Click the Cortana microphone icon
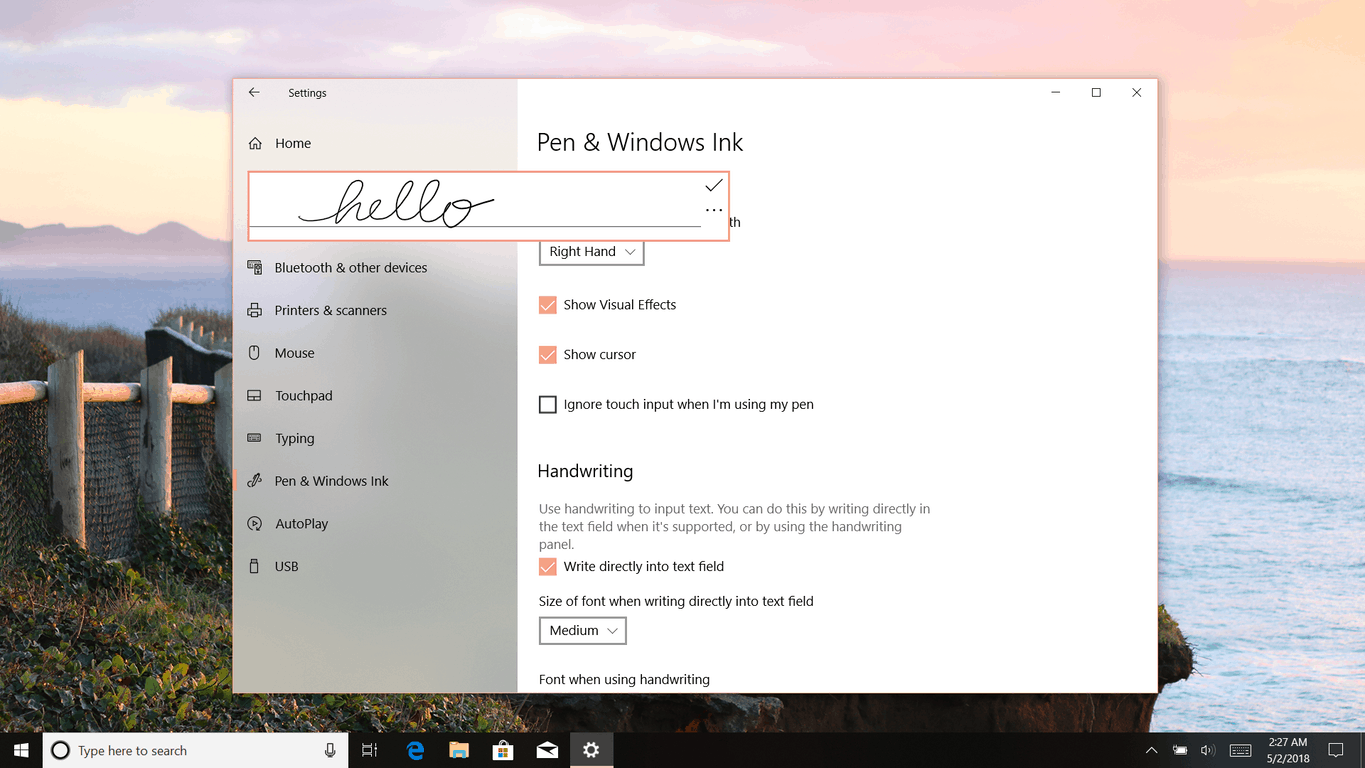1365x768 pixels. (330, 750)
